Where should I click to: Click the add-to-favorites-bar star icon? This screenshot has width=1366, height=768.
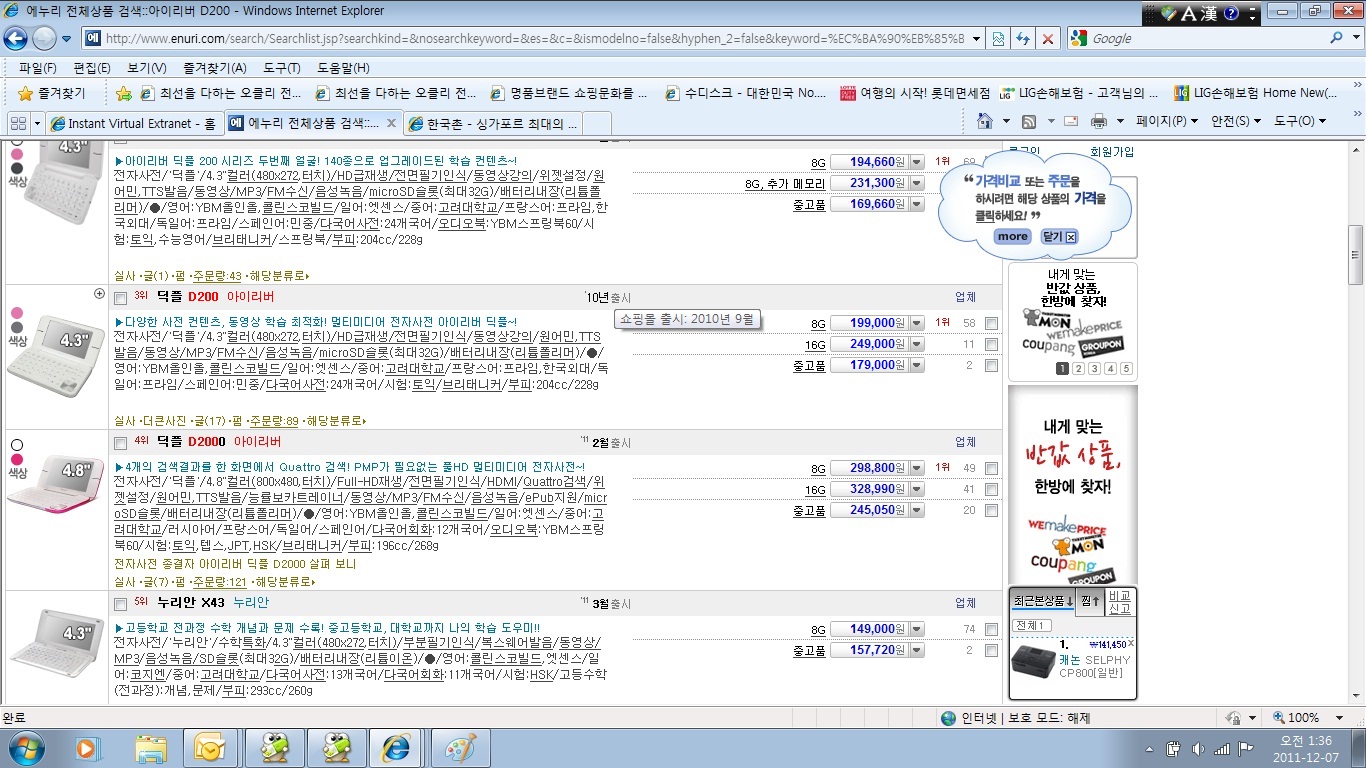pos(124,93)
